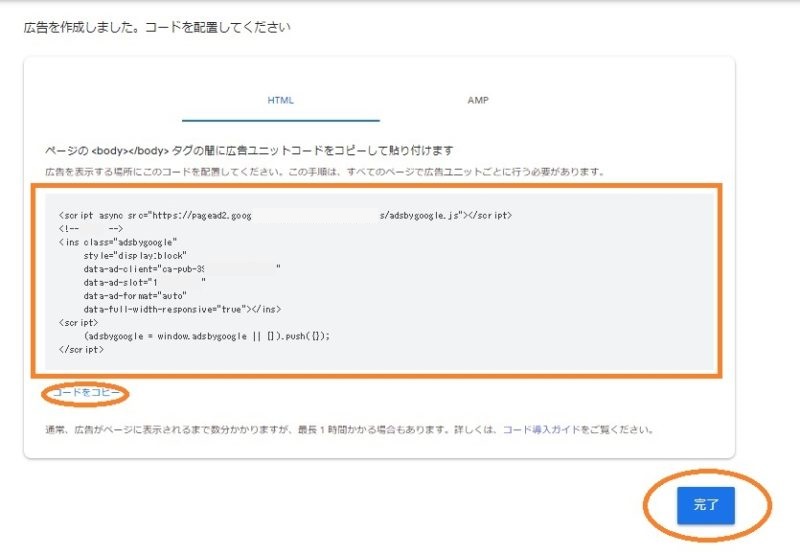This screenshot has height=555, width=800.
Task: Click the body tag instruction text
Action: pyautogui.click(x=249, y=150)
